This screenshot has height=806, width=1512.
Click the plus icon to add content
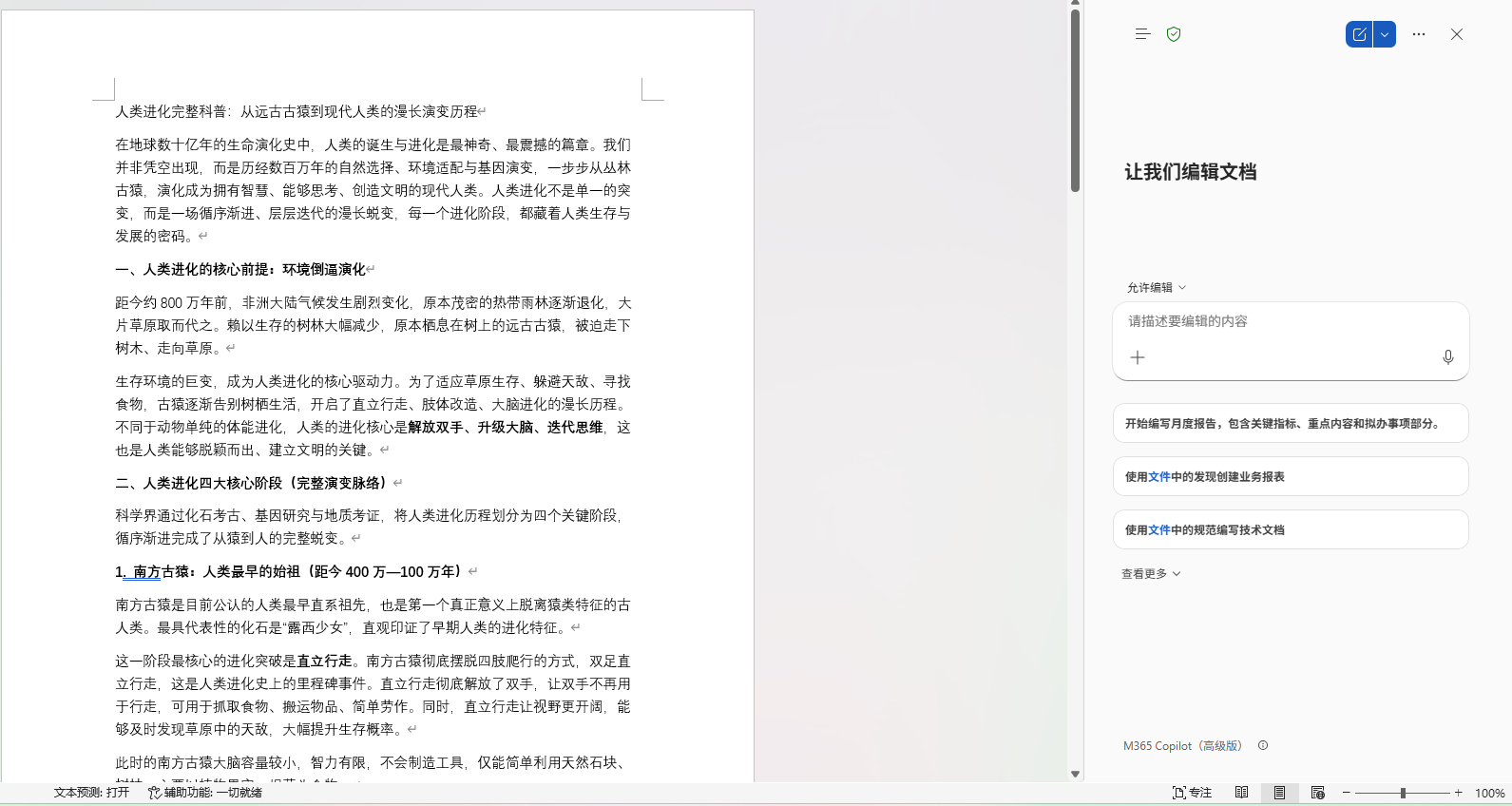point(1138,357)
